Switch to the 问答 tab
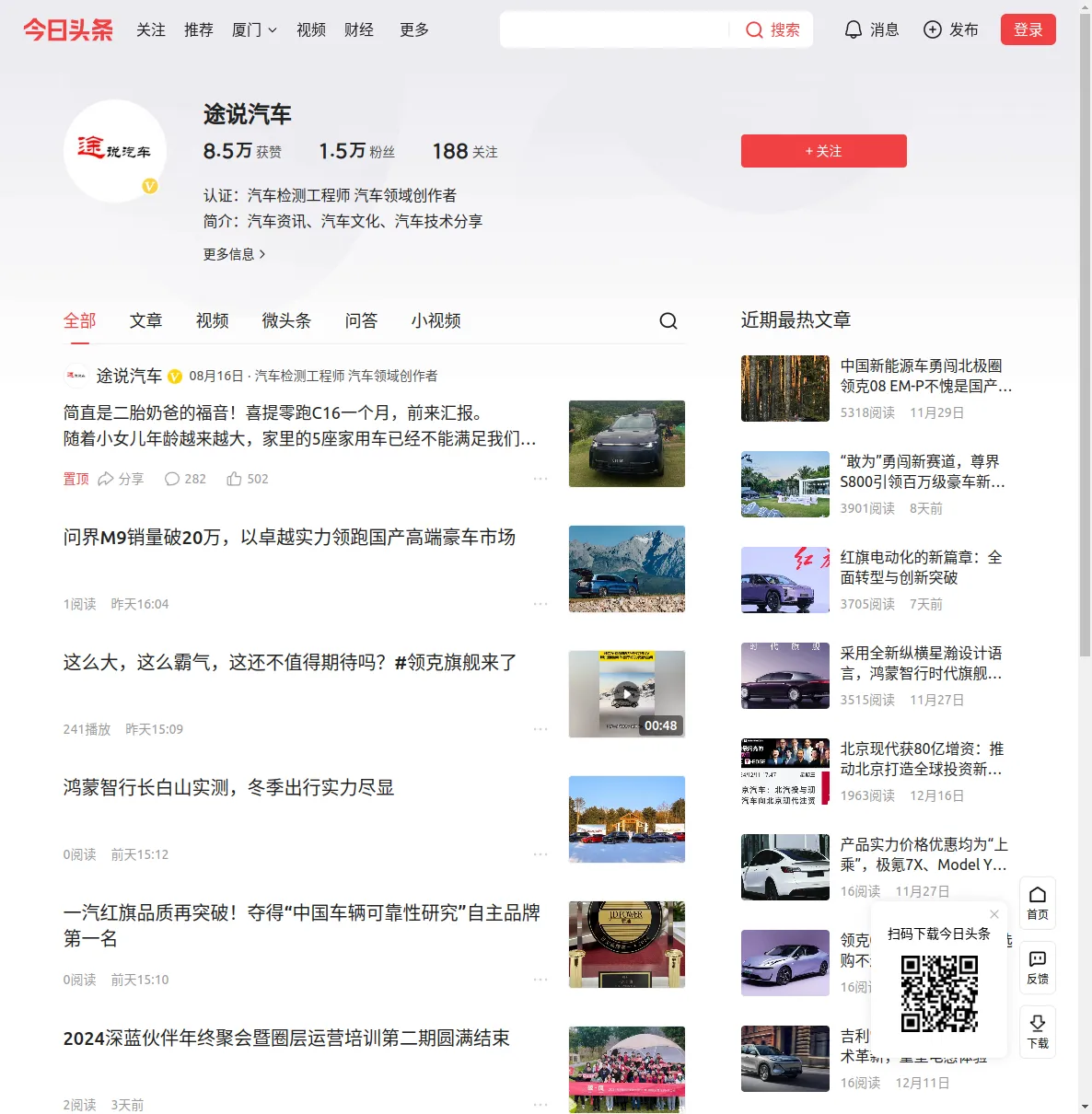Screen dimensions: 1092x1114 coord(362,320)
